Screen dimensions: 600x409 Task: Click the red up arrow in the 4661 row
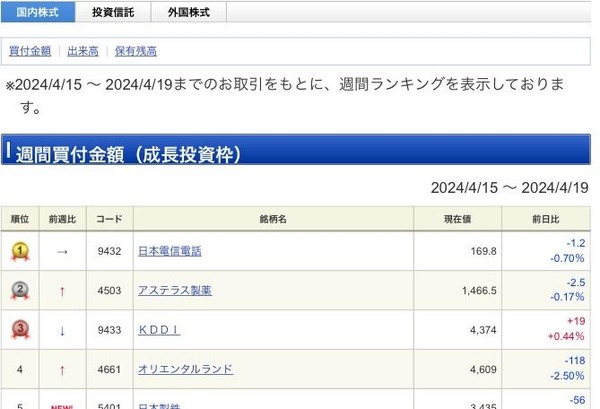62,370
